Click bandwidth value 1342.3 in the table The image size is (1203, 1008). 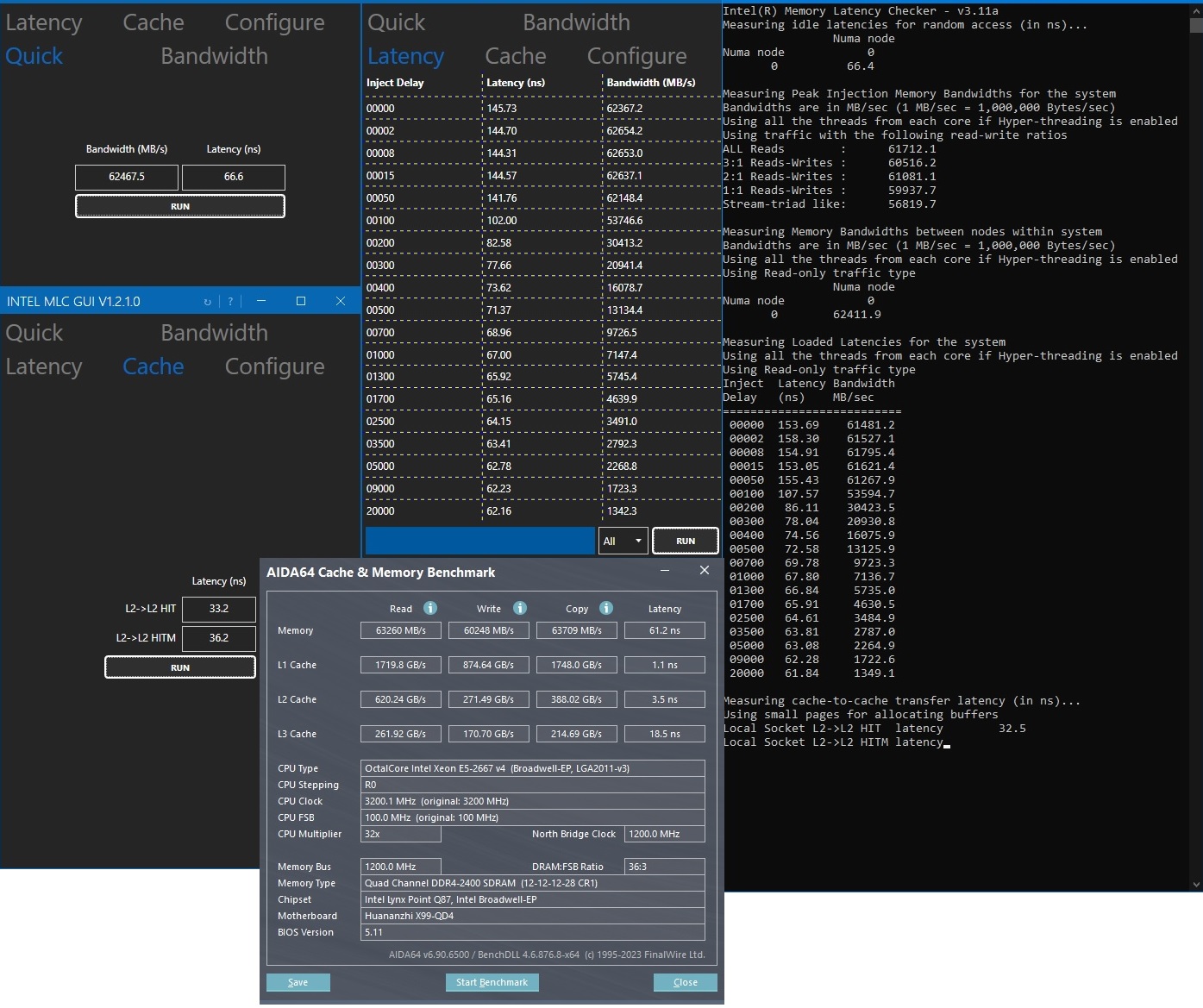tap(622, 511)
